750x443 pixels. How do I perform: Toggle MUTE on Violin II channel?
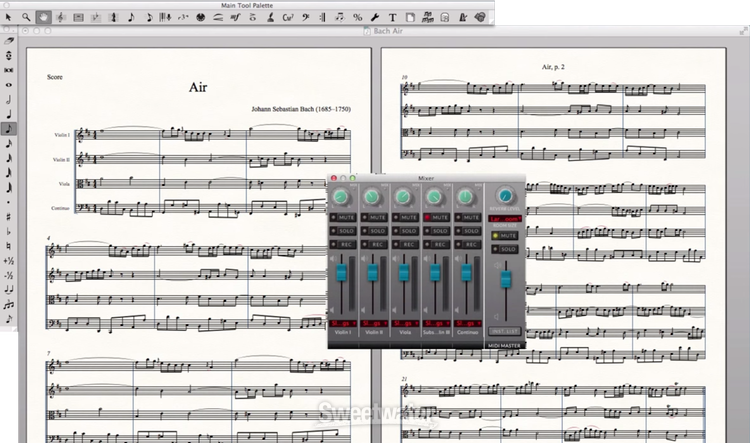[x=374, y=217]
